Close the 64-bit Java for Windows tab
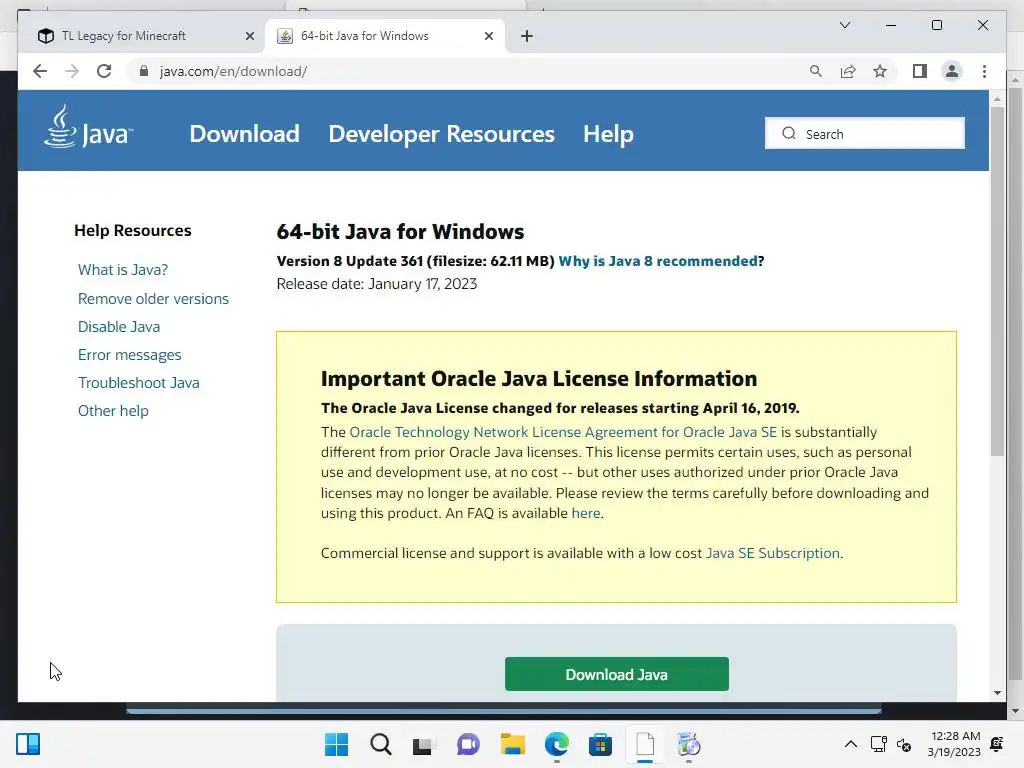 click(x=488, y=36)
